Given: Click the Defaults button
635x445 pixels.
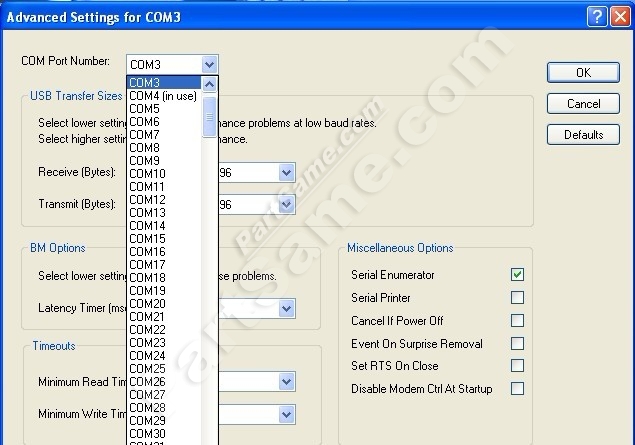Looking at the screenshot, I should pos(583,134).
